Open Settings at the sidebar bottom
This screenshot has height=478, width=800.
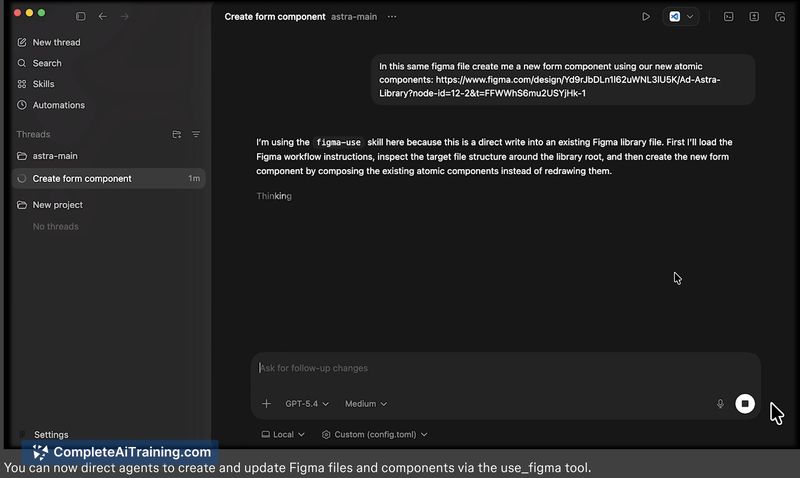tap(51, 435)
